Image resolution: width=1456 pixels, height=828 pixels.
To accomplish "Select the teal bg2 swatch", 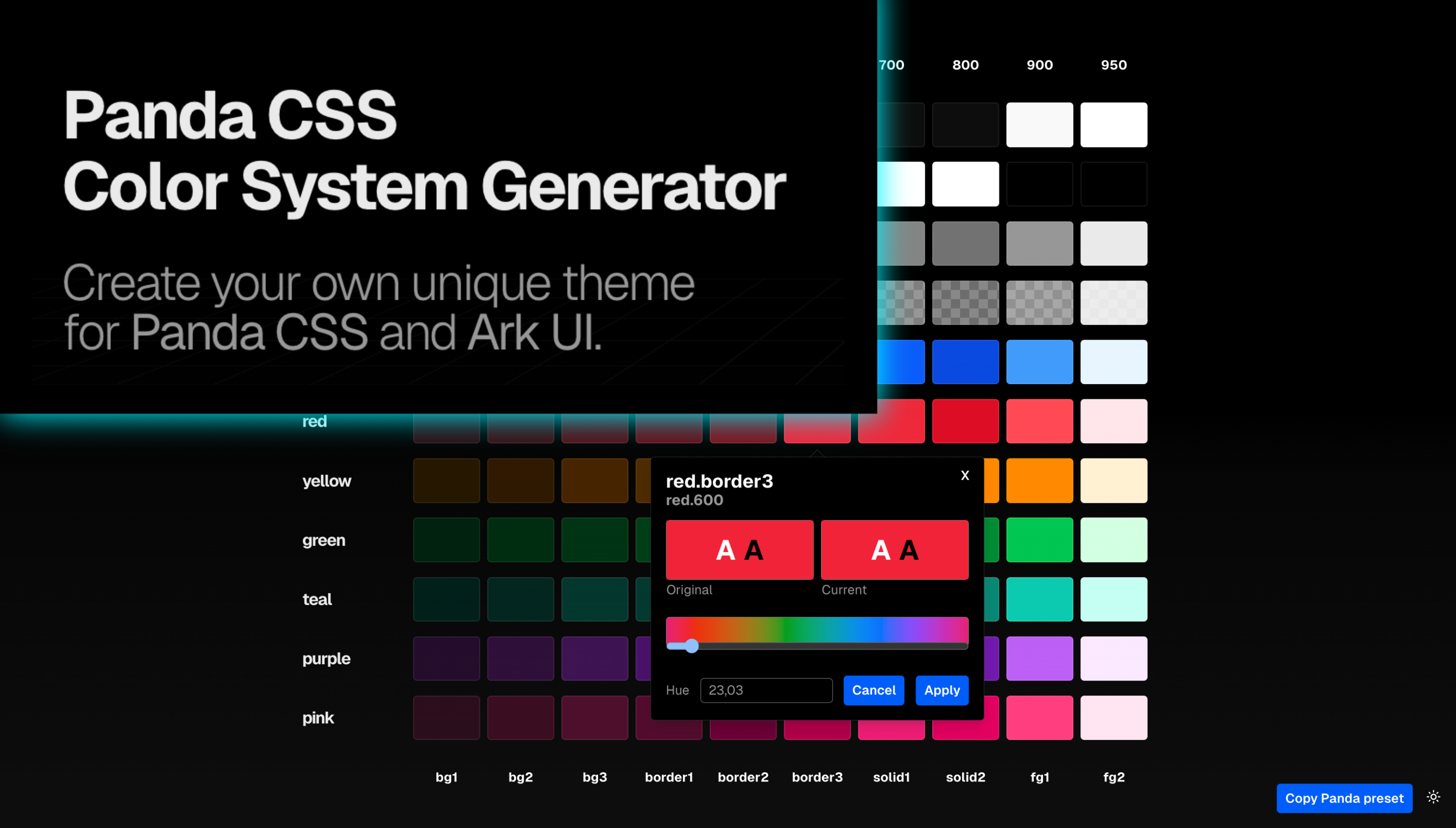I will point(520,599).
